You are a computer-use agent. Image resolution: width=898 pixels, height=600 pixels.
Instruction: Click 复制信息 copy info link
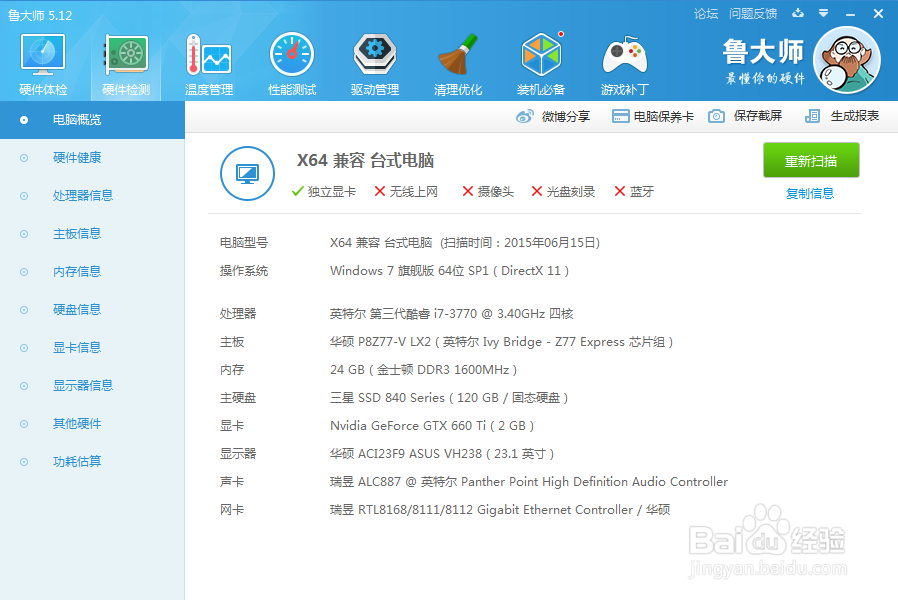tap(810, 194)
